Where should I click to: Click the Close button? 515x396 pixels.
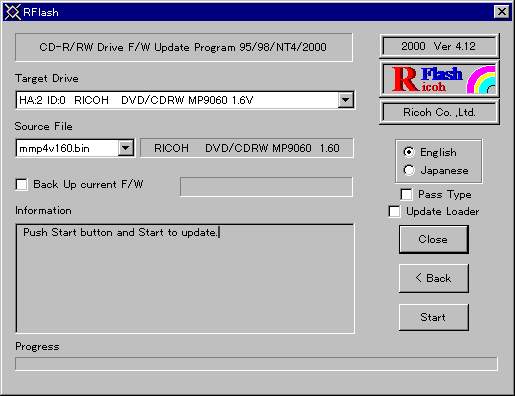(434, 239)
